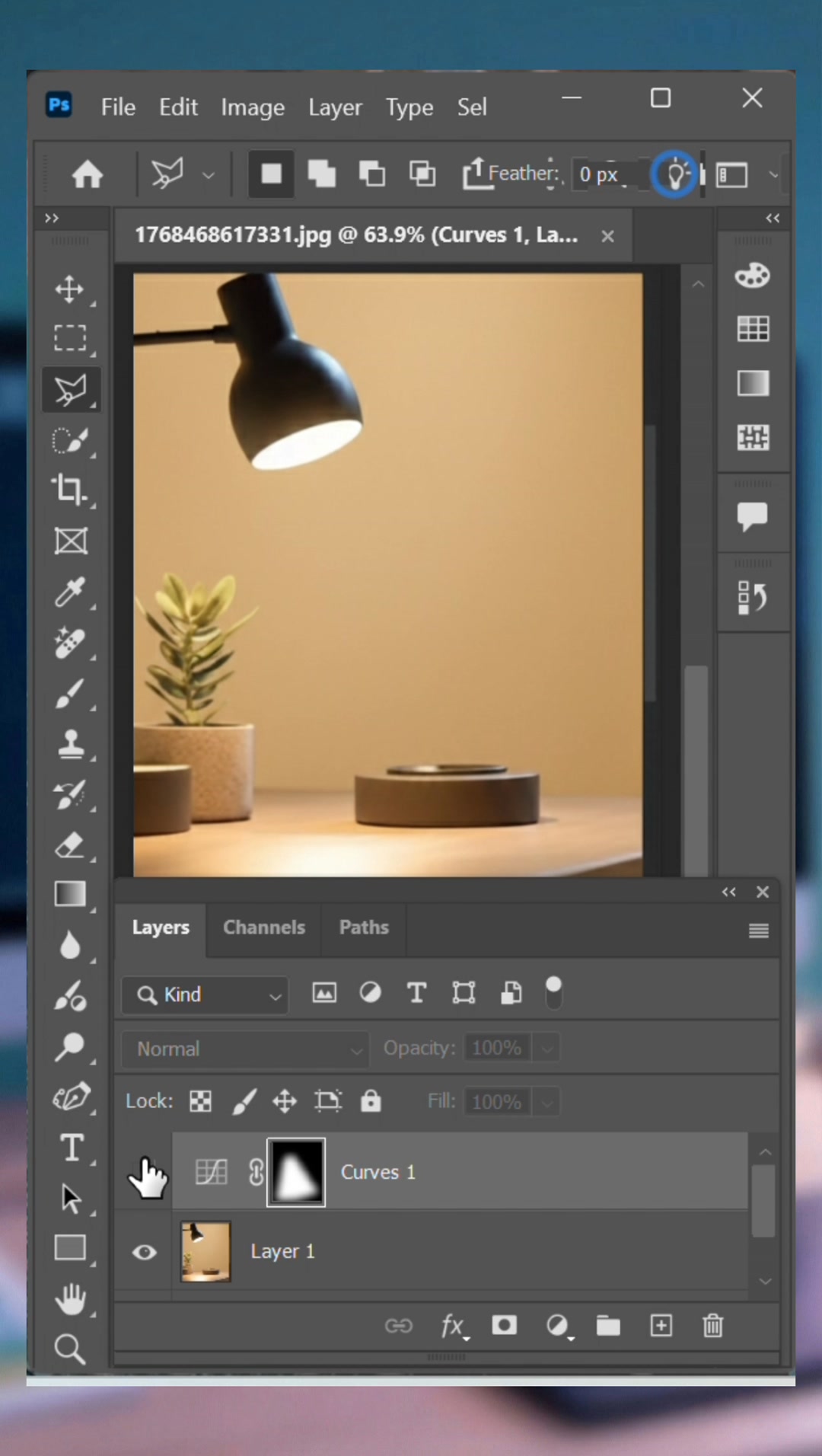Toggle type layer filter
Image resolution: width=822 pixels, height=1456 pixels.
tap(416, 993)
